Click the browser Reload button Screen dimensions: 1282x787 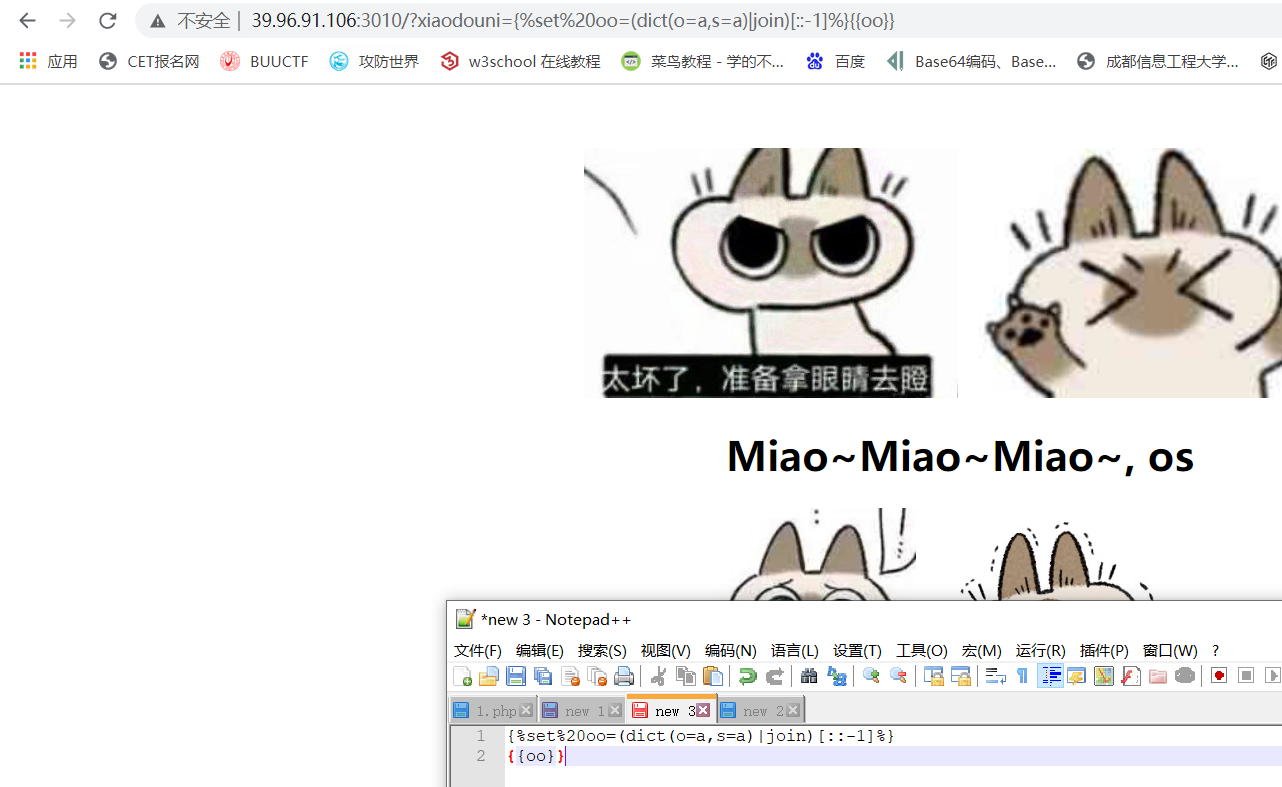coord(107,20)
